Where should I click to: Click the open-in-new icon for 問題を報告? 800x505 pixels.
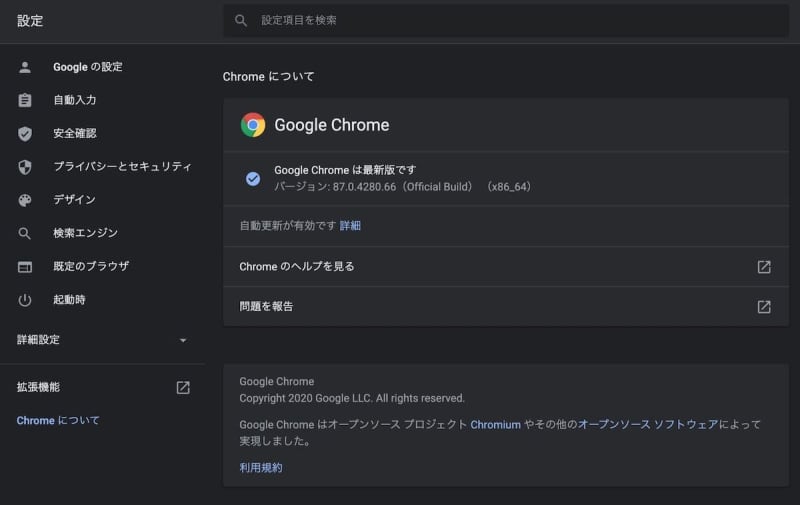764,307
